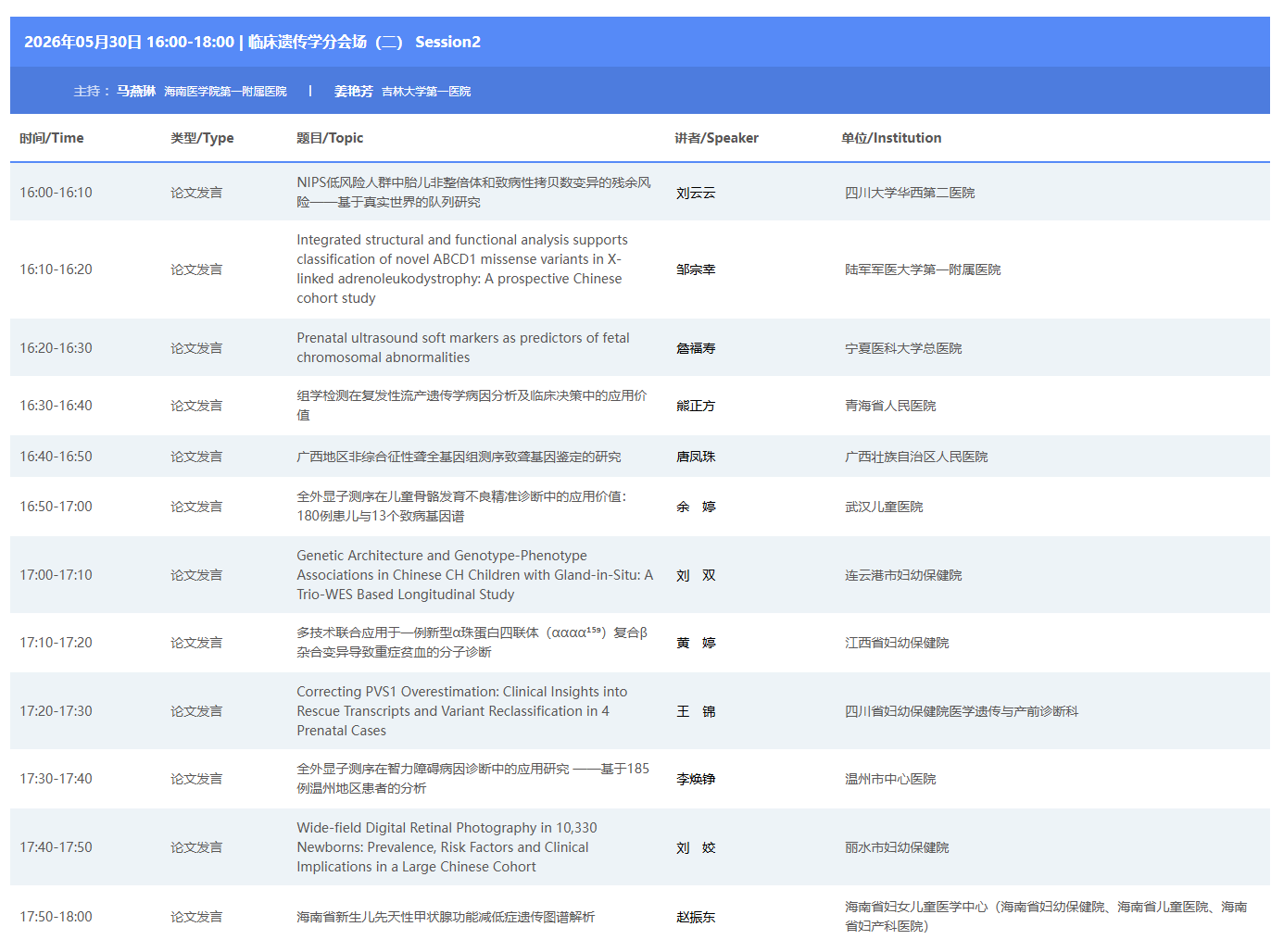Click institution 丽水市妇幼保健院
Image resolution: width=1271 pixels, height=952 pixels.
click(897, 847)
